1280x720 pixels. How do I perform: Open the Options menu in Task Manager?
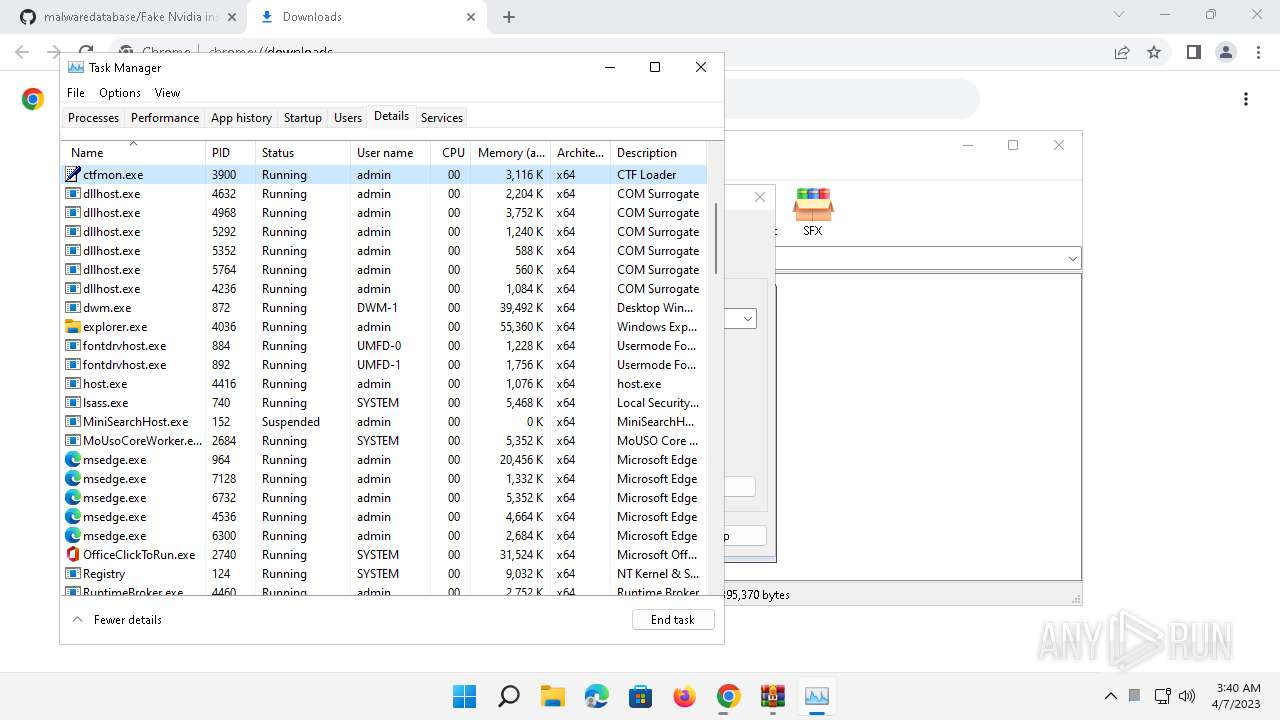[x=120, y=93]
